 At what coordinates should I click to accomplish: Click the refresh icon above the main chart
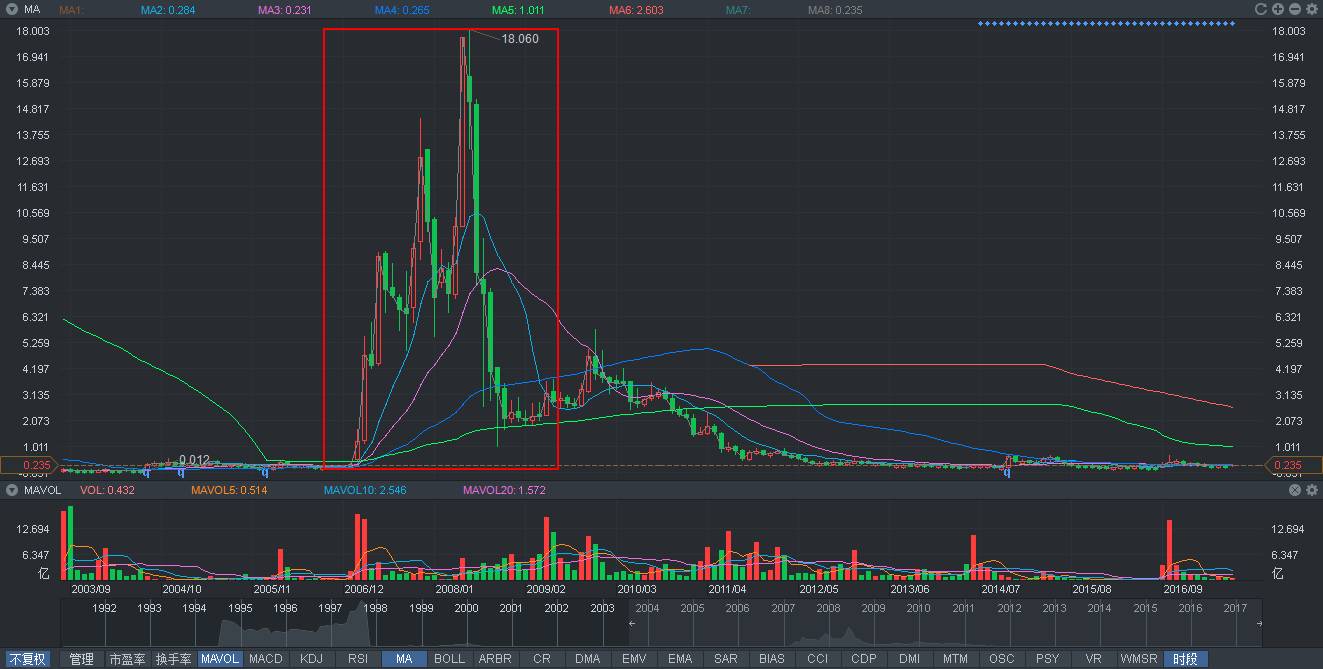pos(1261,9)
